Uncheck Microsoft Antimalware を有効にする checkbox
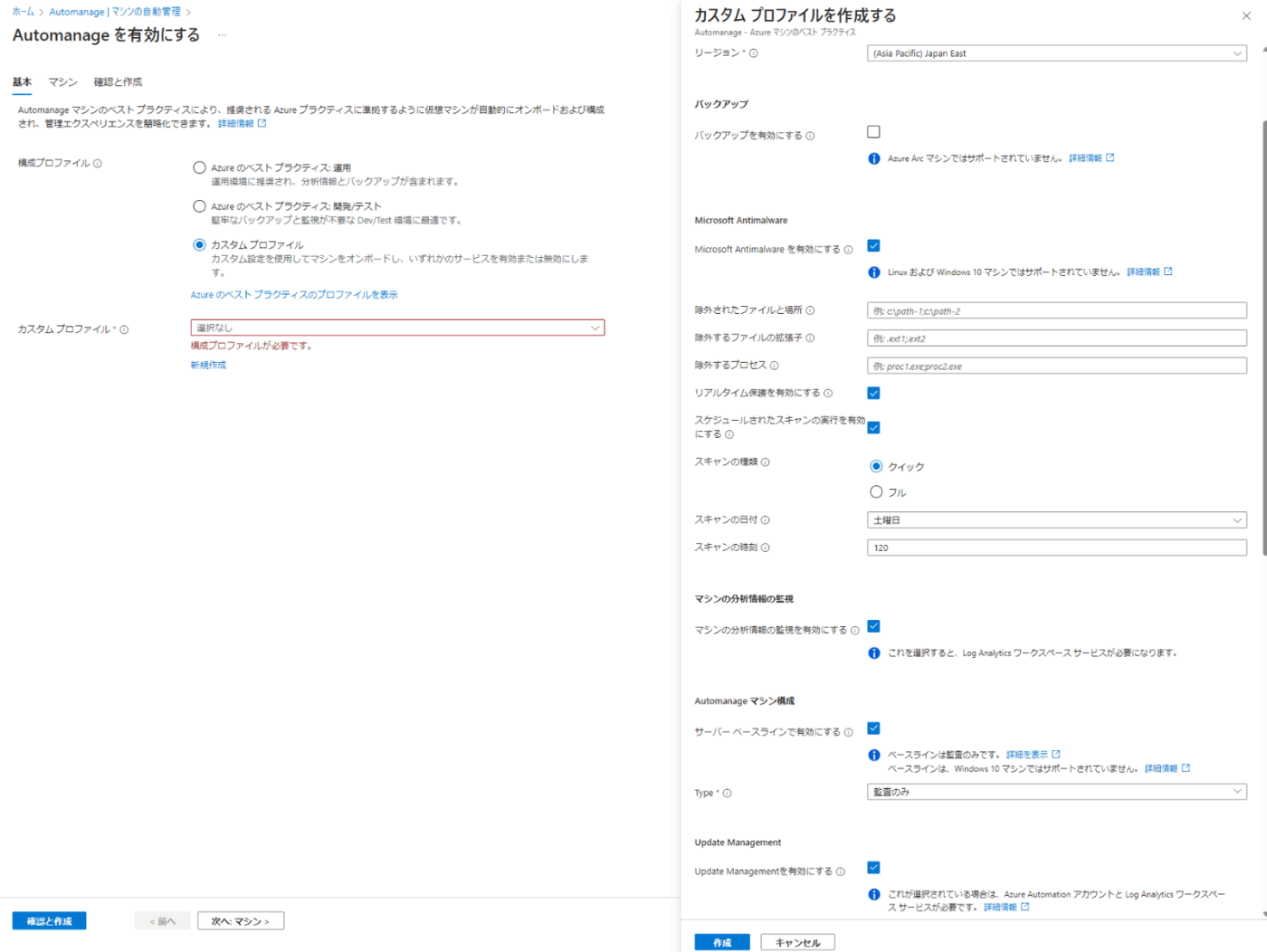 pyautogui.click(x=873, y=246)
